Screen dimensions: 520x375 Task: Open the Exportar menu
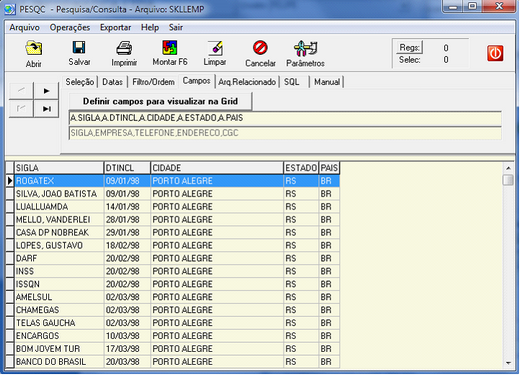coord(115,27)
